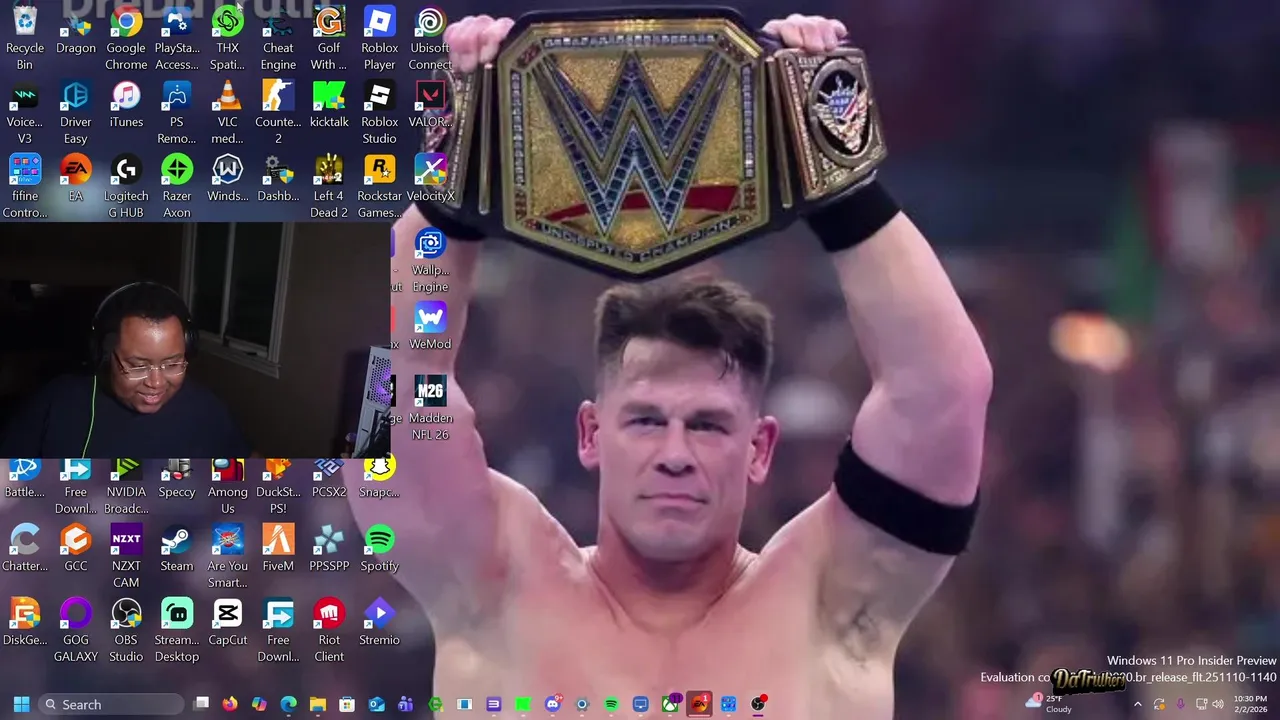The image size is (1280, 720).
Task: Open the VALORANT desktop shortcut
Action: pos(430,105)
